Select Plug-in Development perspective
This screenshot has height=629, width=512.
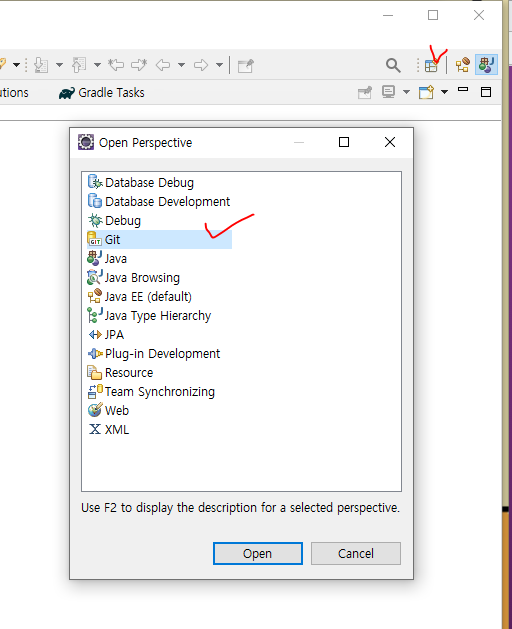(154, 354)
